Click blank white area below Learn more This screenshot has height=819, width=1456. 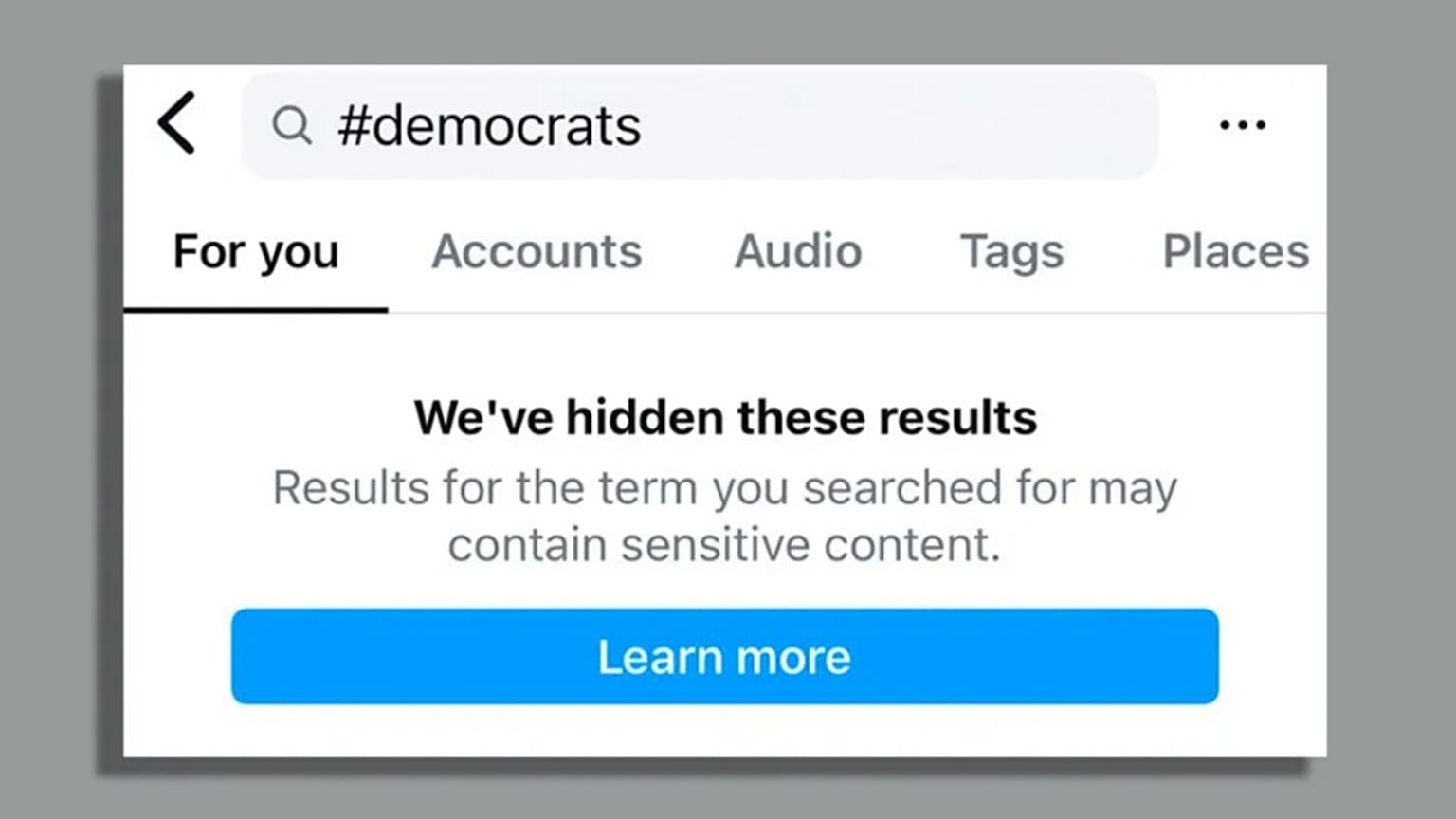point(724,730)
